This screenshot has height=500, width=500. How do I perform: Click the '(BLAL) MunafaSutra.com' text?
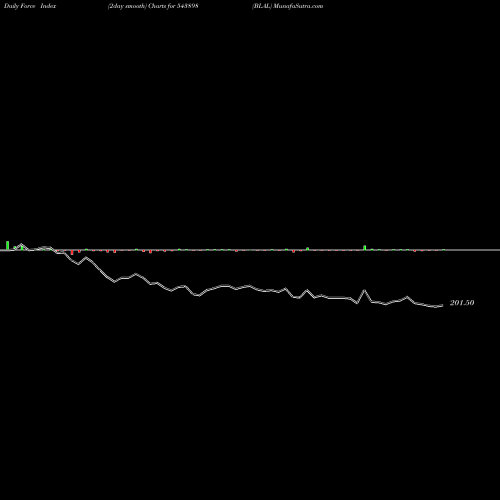tap(288, 6)
